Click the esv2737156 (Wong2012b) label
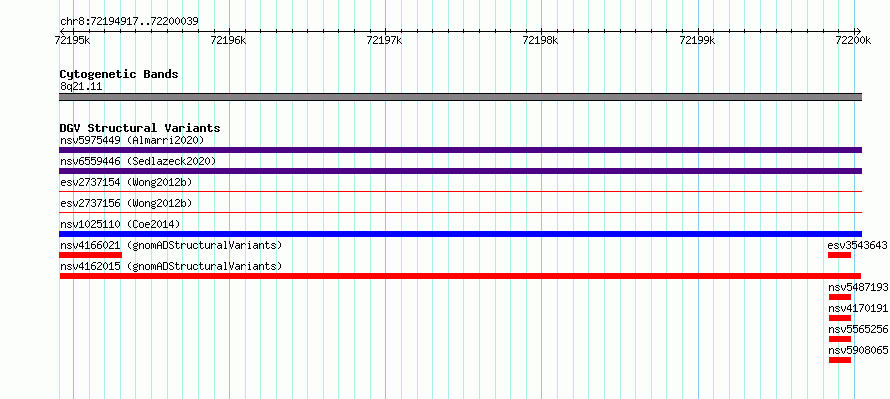Screen dimensions: 890x399 click(x=126, y=203)
